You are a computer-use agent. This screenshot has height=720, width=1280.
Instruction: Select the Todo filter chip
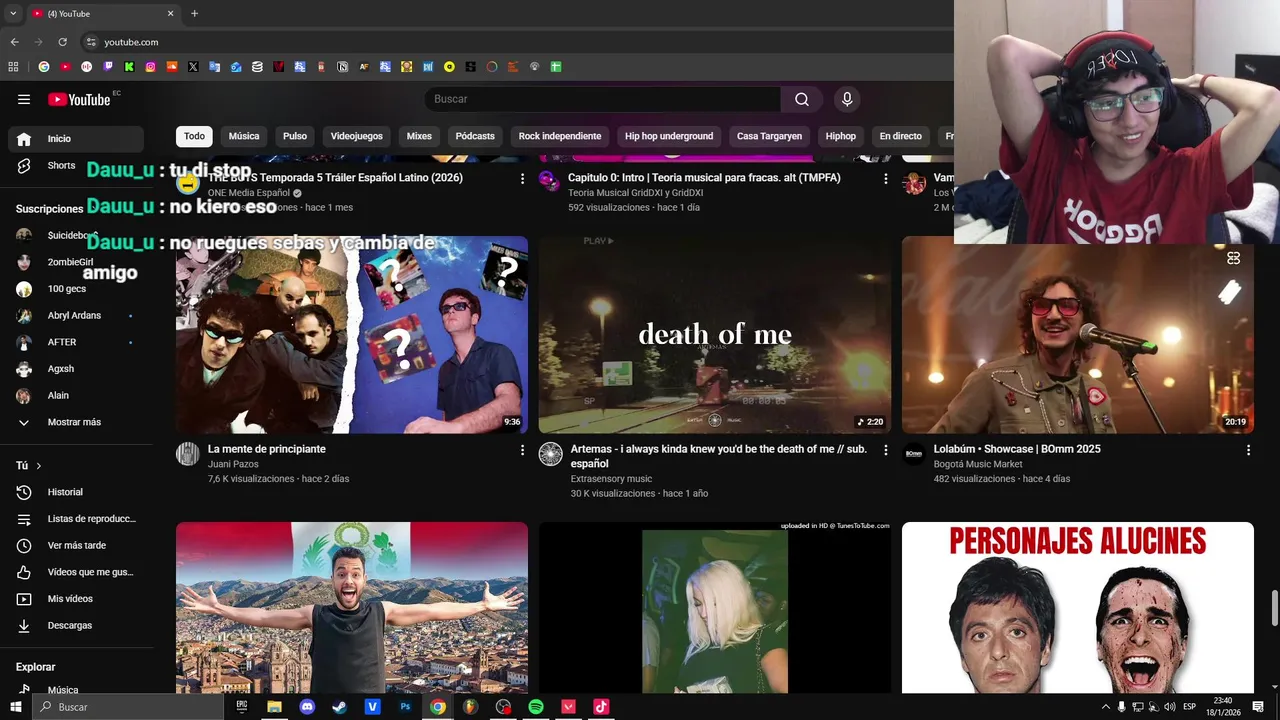(194, 136)
